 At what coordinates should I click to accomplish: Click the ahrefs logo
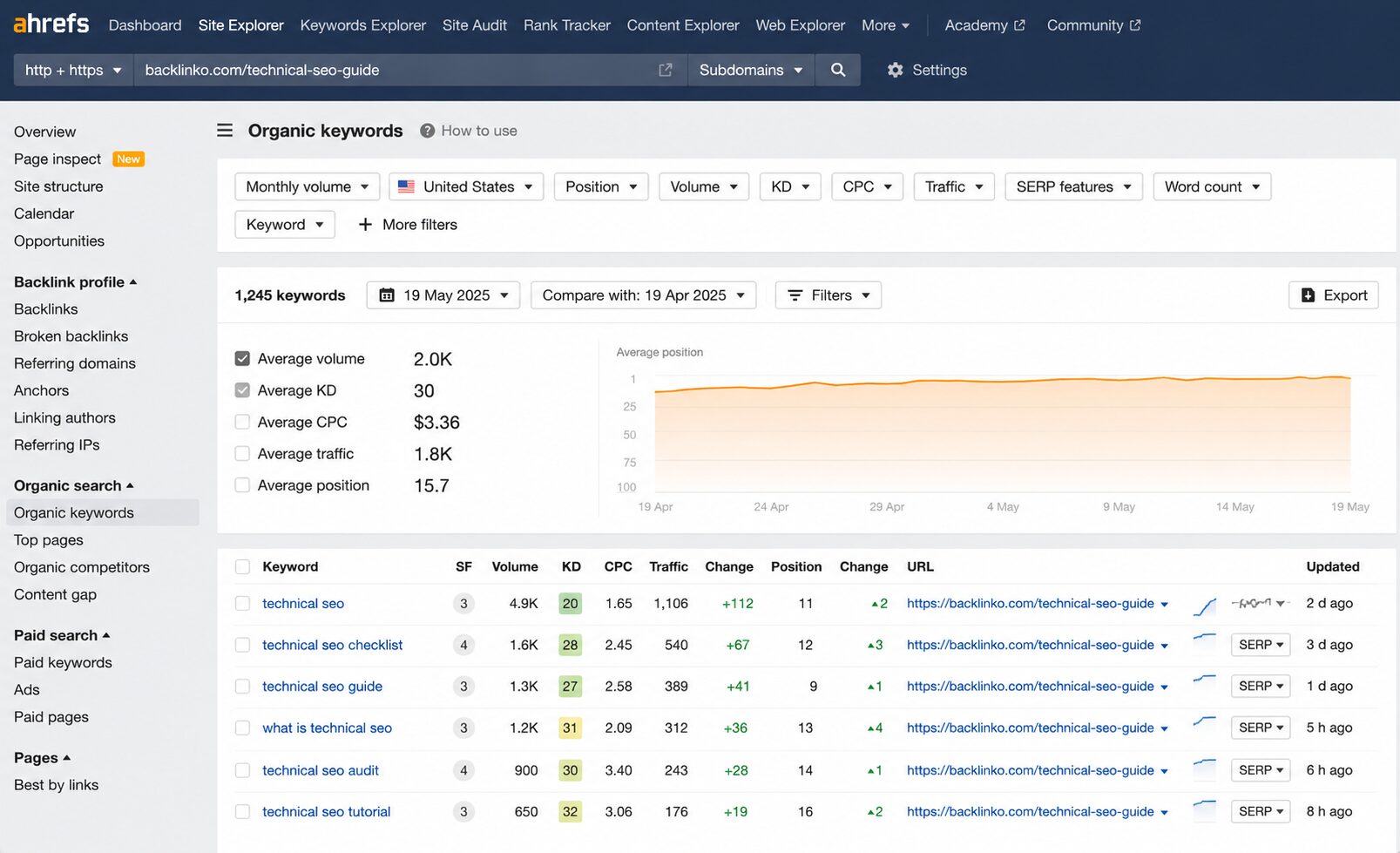point(51,24)
